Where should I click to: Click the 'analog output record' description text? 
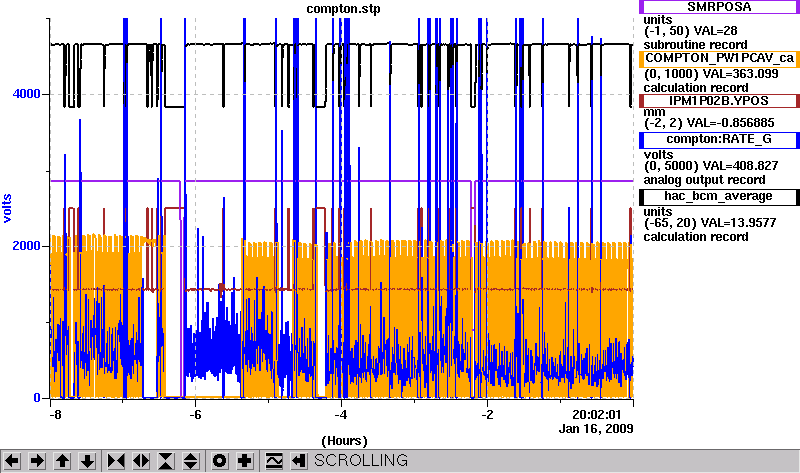(704, 180)
